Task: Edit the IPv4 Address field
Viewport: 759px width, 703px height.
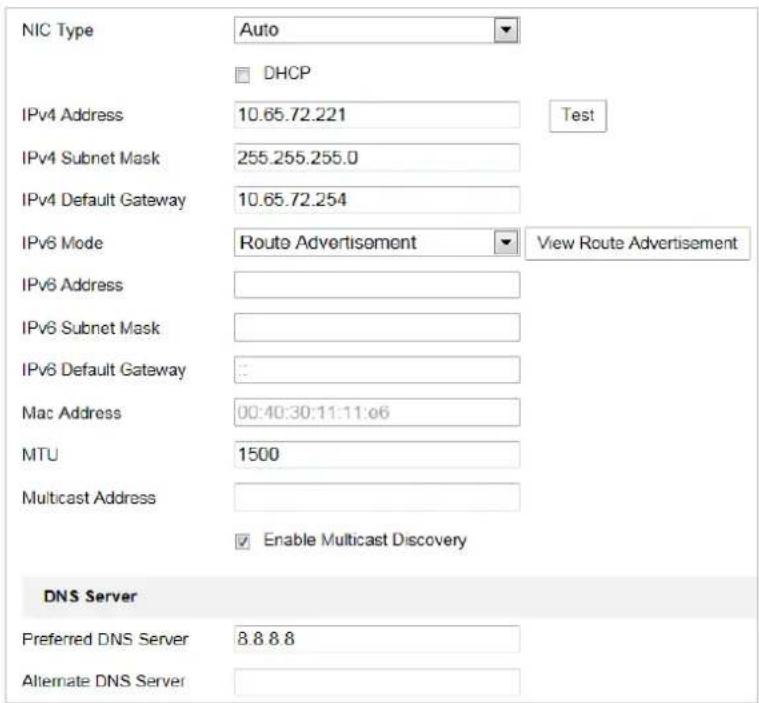Action: [x=377, y=115]
